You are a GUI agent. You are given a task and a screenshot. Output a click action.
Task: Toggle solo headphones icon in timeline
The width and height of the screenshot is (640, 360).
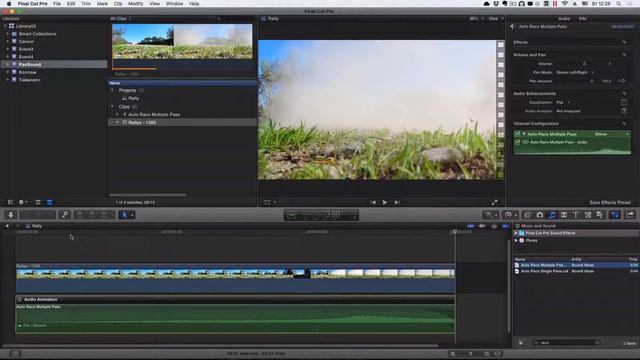point(494,226)
